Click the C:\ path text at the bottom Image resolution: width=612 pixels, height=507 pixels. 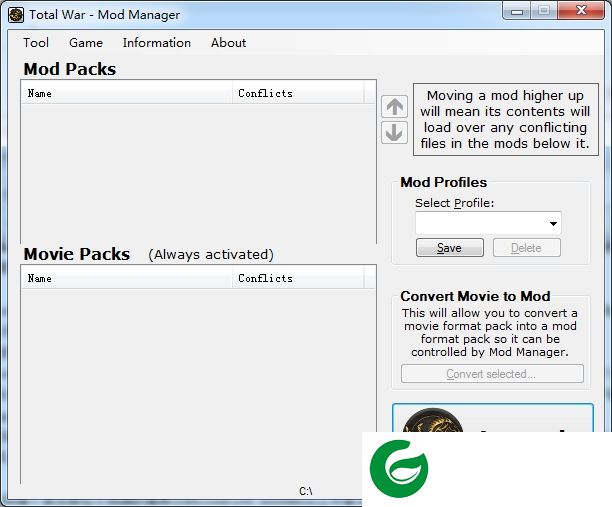click(x=306, y=491)
